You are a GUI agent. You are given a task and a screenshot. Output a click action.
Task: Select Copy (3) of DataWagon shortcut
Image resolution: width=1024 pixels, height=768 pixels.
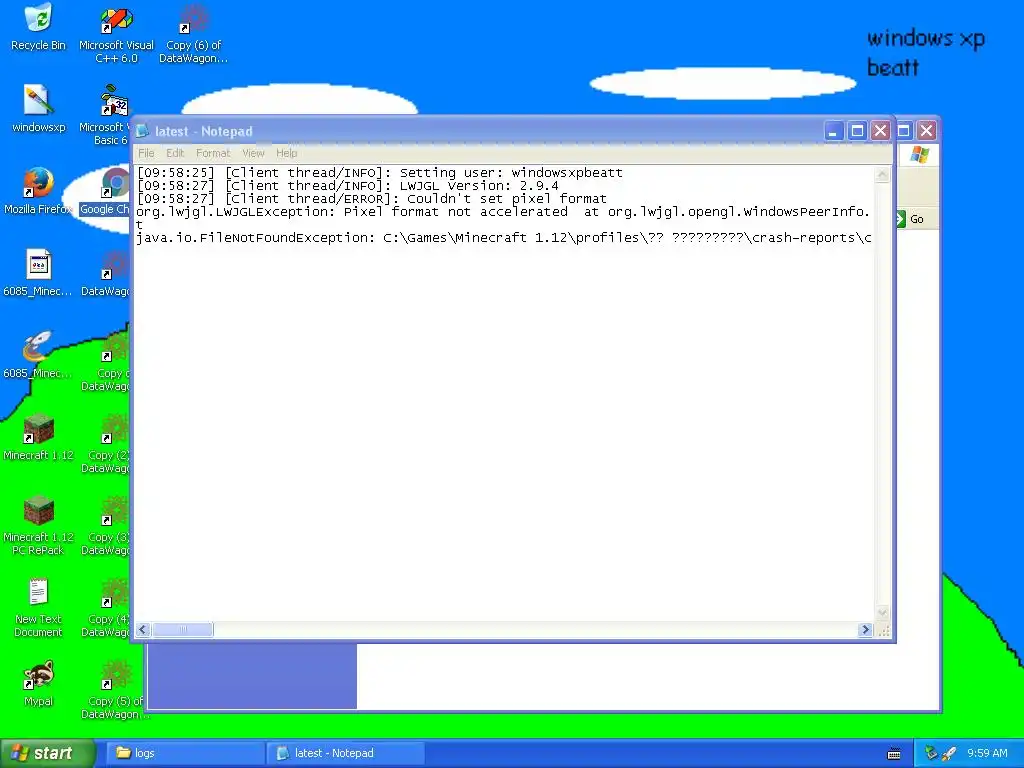click(x=106, y=526)
